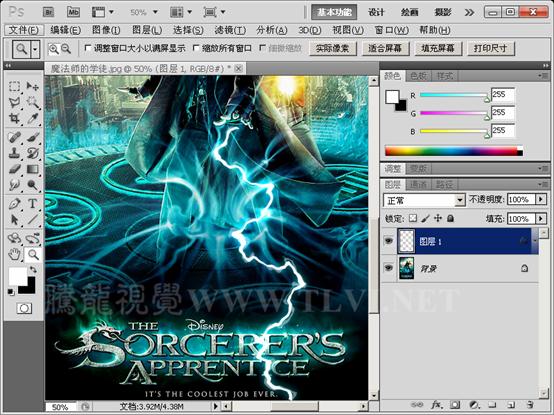Select the Path Selection tool
The image size is (554, 415).
click(14, 220)
